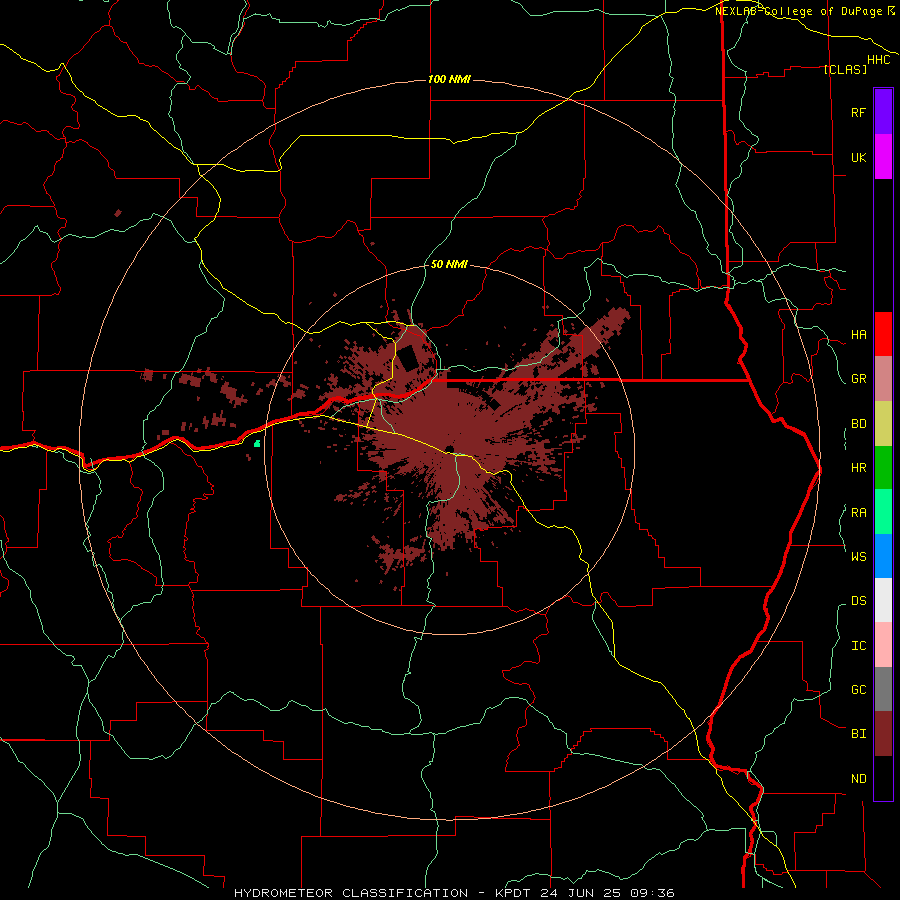Click the DS white legend swatch
This screenshot has width=900, height=900.
tap(883, 600)
